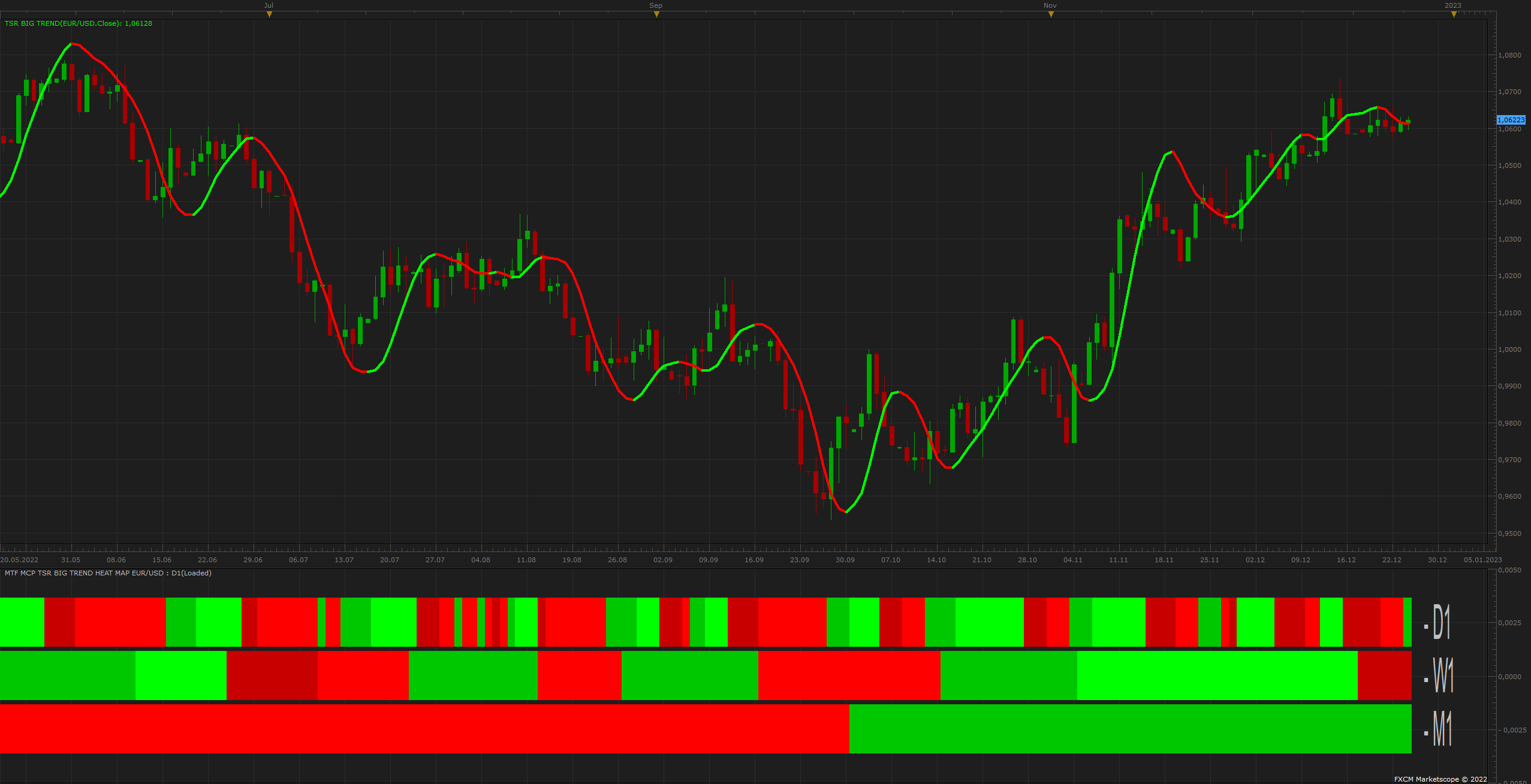The width and height of the screenshot is (1531, 784).
Task: Click the 1,0200 price axis label
Action: [1509, 276]
